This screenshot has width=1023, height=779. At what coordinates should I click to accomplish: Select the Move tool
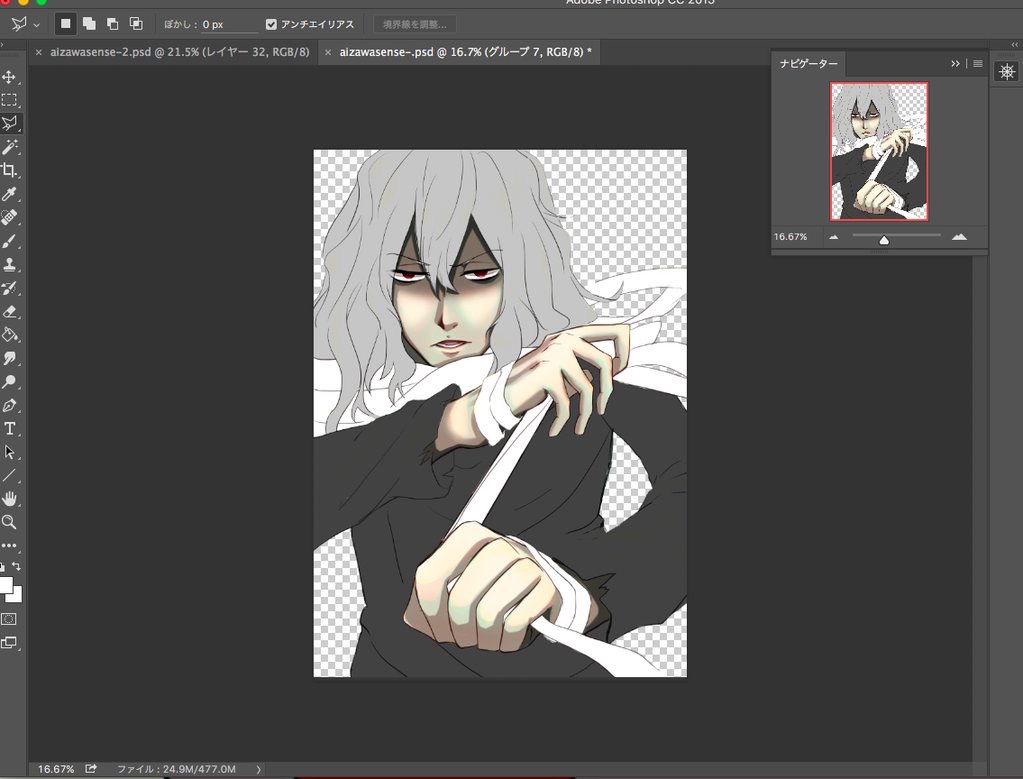[x=10, y=77]
